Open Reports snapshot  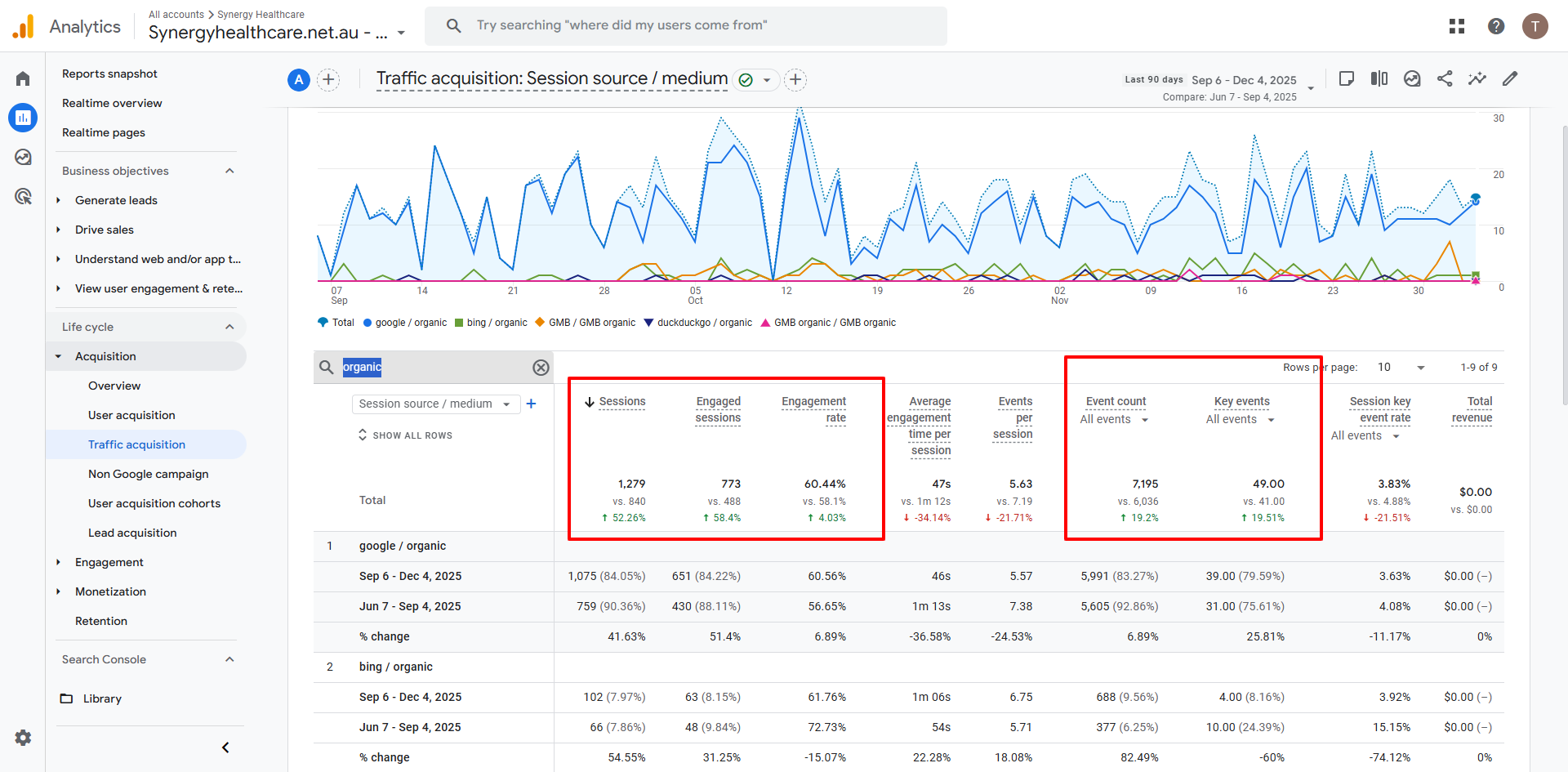pos(109,74)
